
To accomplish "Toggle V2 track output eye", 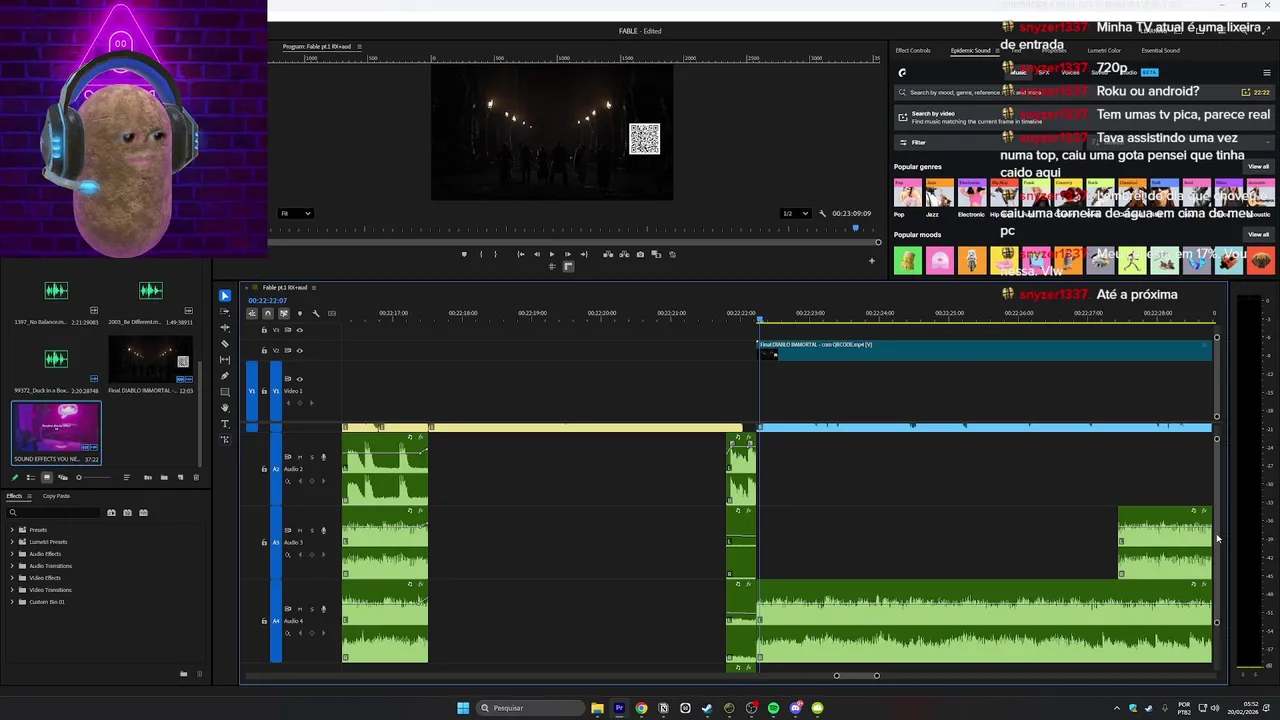I will 299,350.
